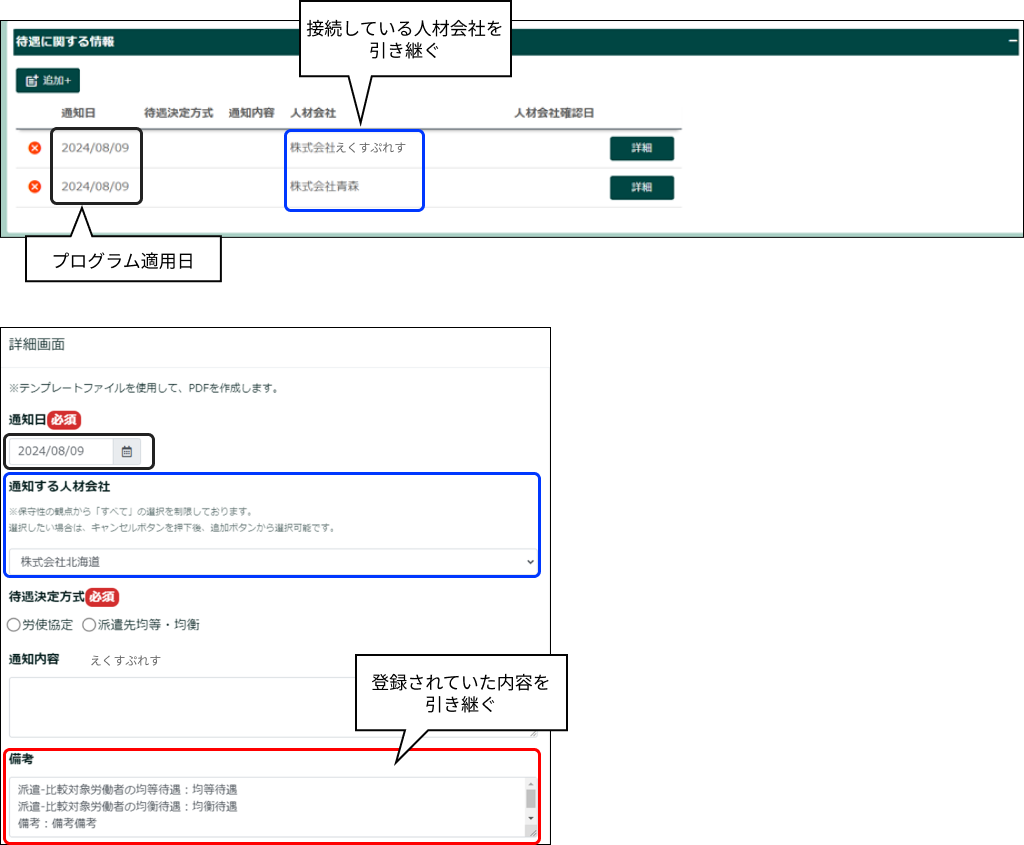1024x845 pixels.
Task: Open 詳細 for 株式会社えくすぷれす row
Action: [x=641, y=148]
